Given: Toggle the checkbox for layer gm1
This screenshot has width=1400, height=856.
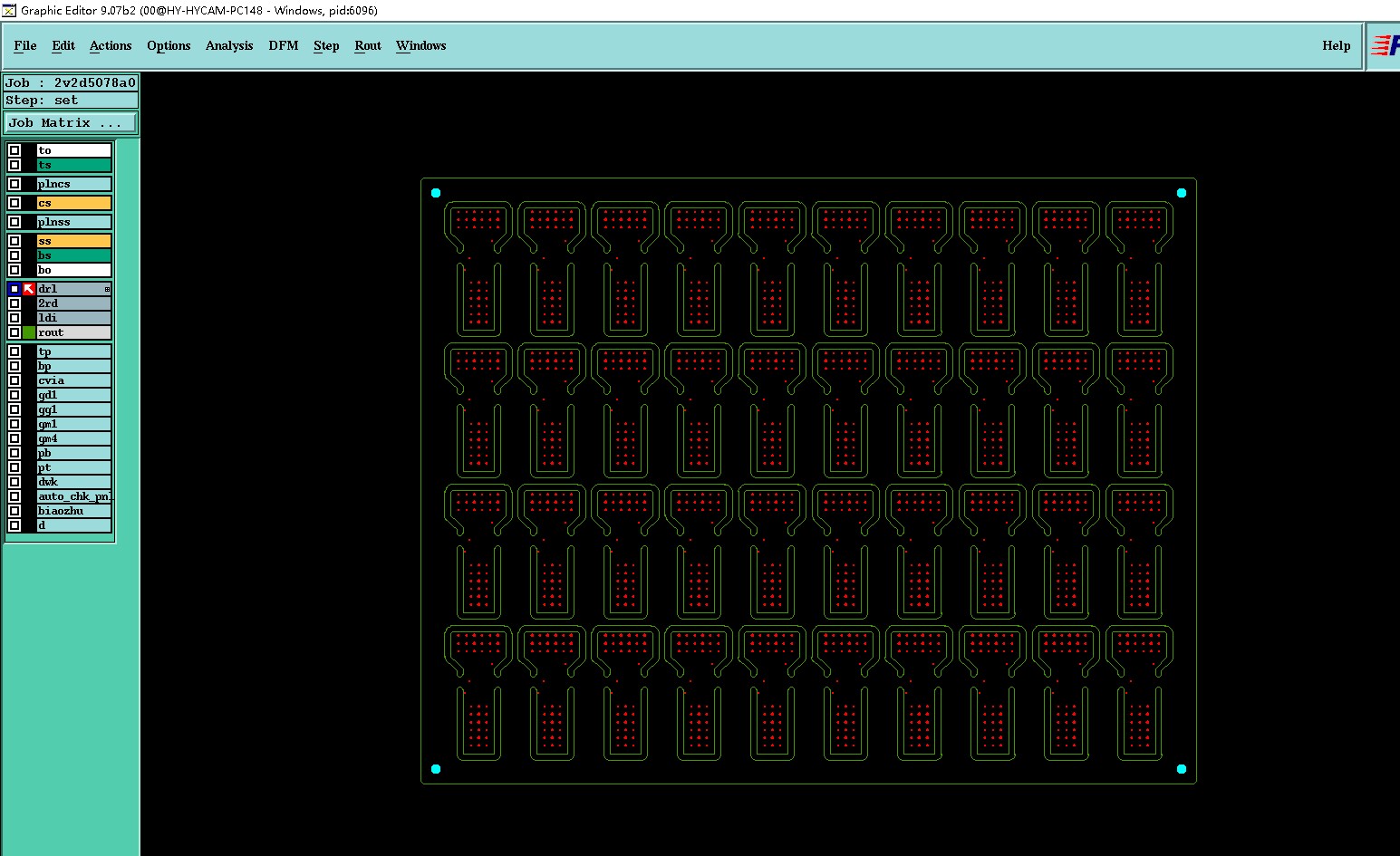Looking at the screenshot, I should click(x=14, y=424).
